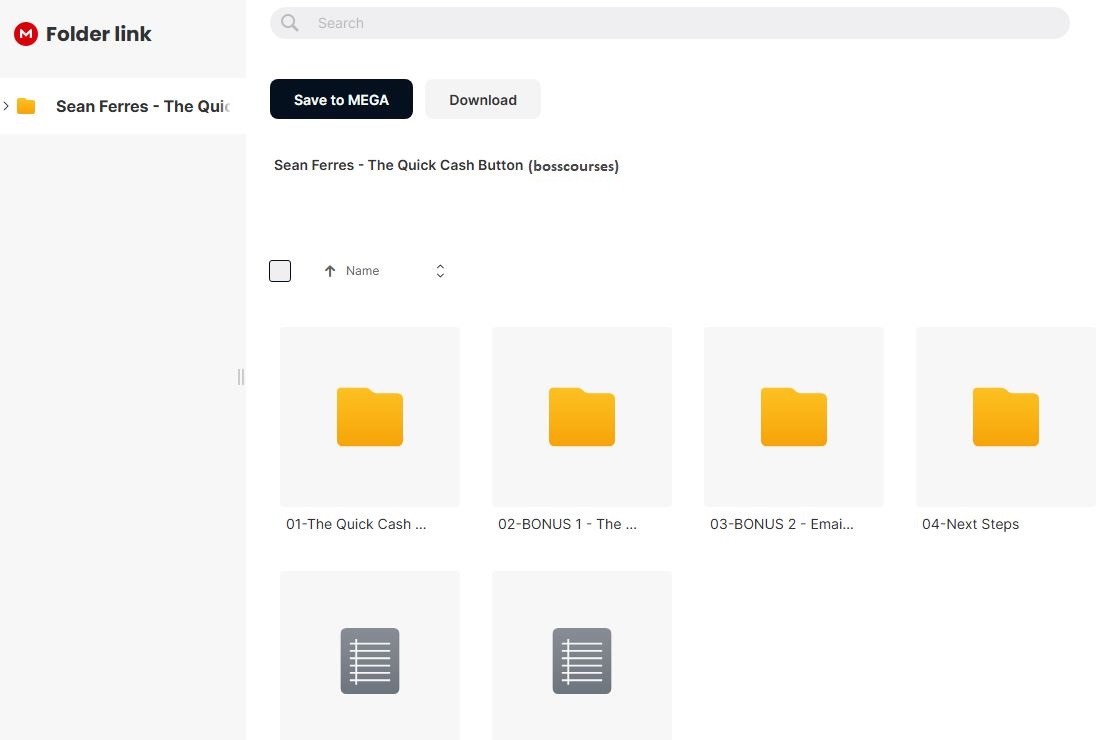Expand the Sean Ferres folder tree chevron
The height and width of the screenshot is (740, 1104).
pos(7,106)
